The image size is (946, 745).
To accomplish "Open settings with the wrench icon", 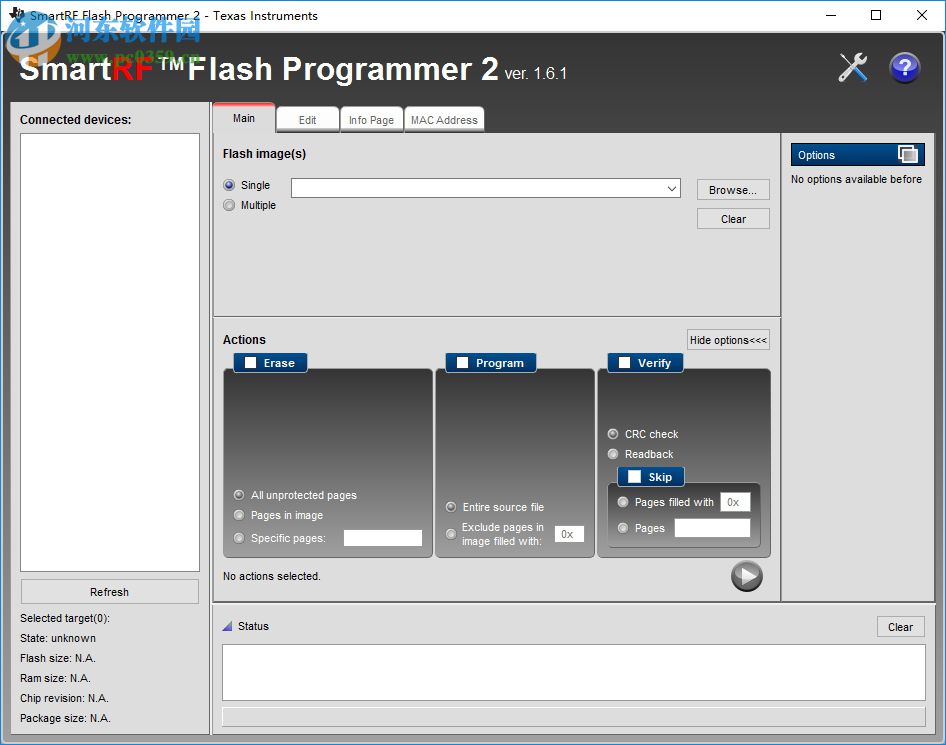I will pos(852,66).
